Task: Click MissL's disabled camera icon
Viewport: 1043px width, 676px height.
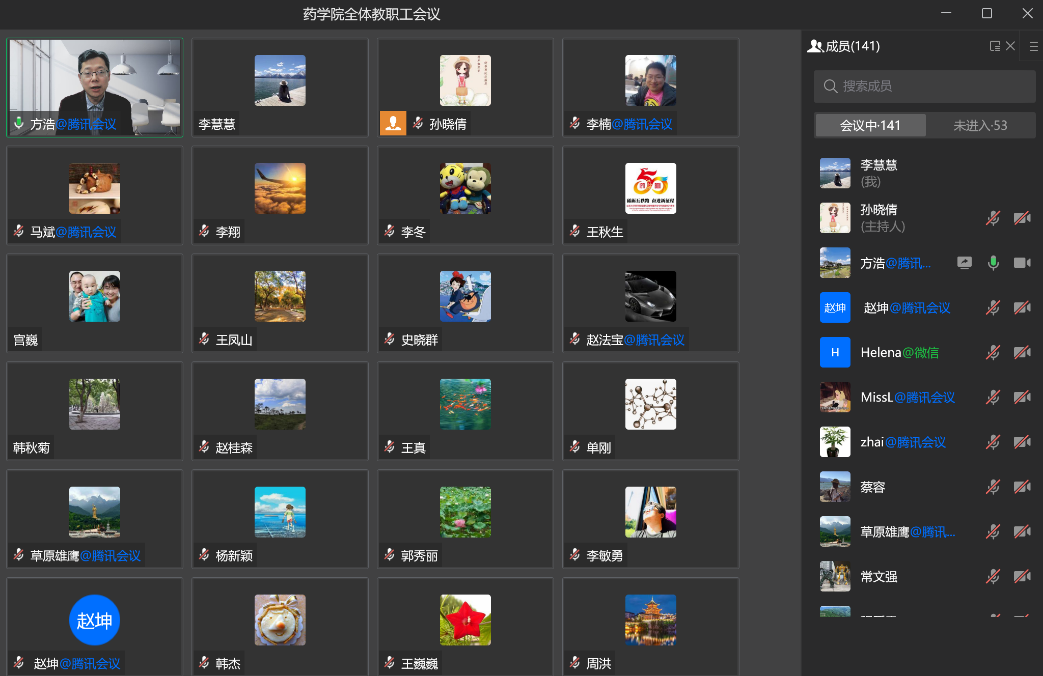Action: 1022,397
